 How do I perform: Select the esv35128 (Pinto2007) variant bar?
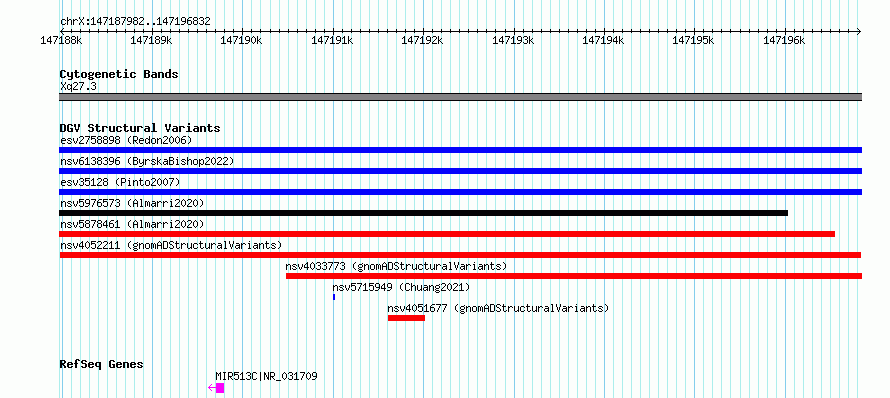click(x=460, y=192)
